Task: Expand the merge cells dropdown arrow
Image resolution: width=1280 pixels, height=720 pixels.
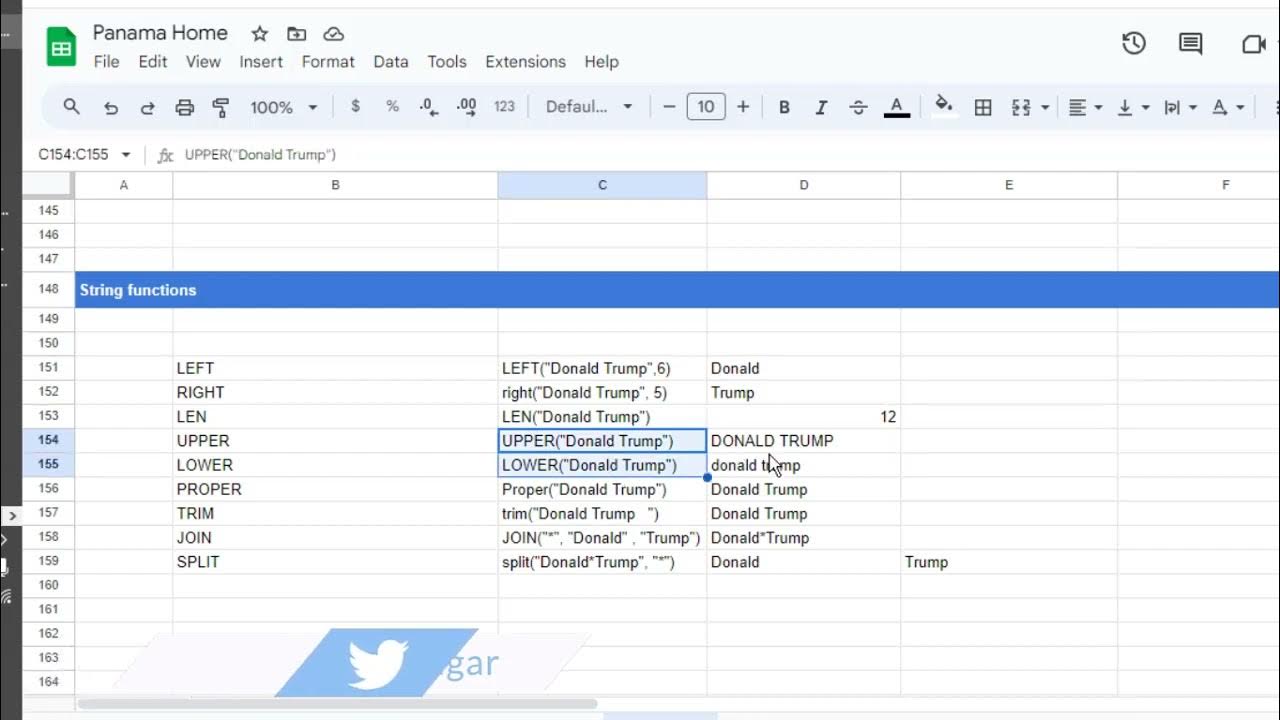Action: (x=1045, y=107)
